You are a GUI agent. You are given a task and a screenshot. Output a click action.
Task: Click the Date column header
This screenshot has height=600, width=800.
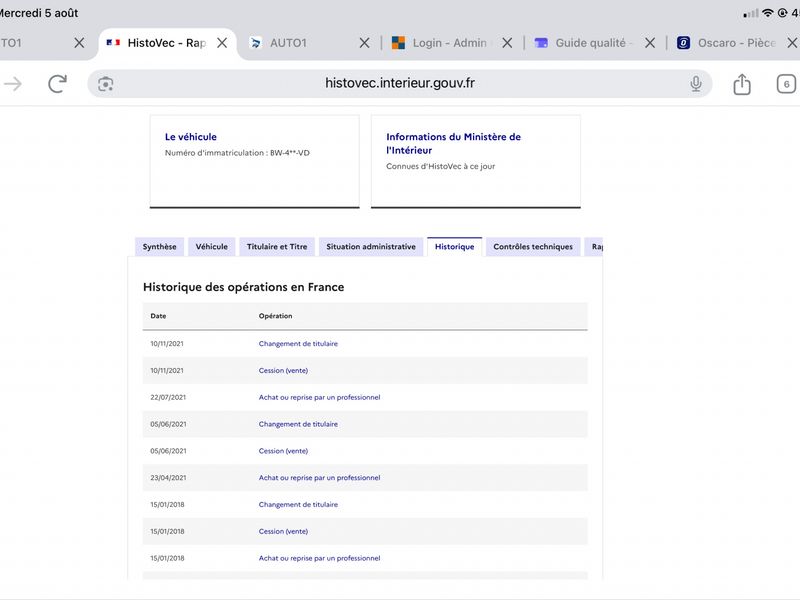tap(158, 316)
